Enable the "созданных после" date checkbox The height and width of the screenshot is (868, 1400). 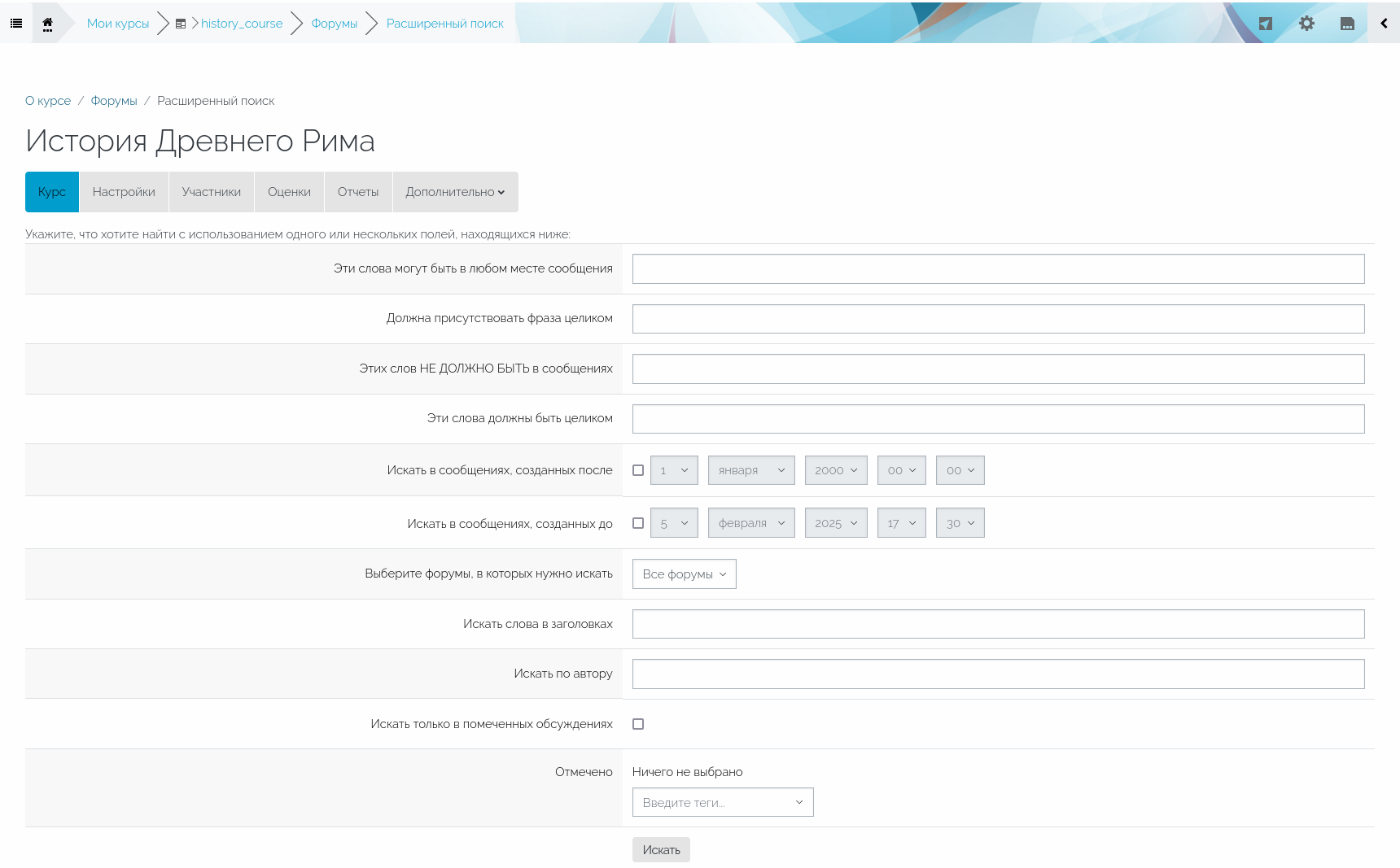tap(638, 470)
